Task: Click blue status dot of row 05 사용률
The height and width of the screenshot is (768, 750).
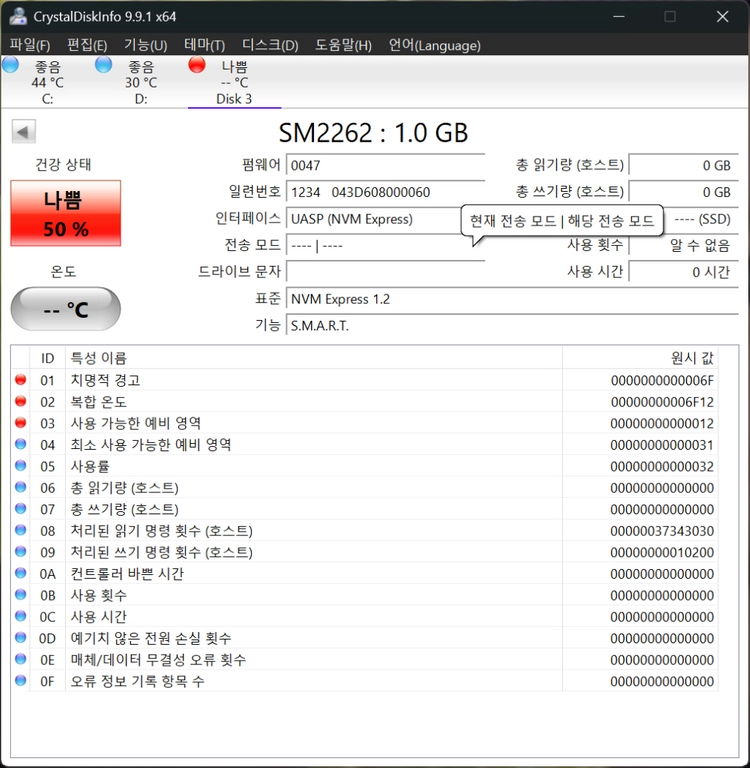Action: pyautogui.click(x=21, y=465)
